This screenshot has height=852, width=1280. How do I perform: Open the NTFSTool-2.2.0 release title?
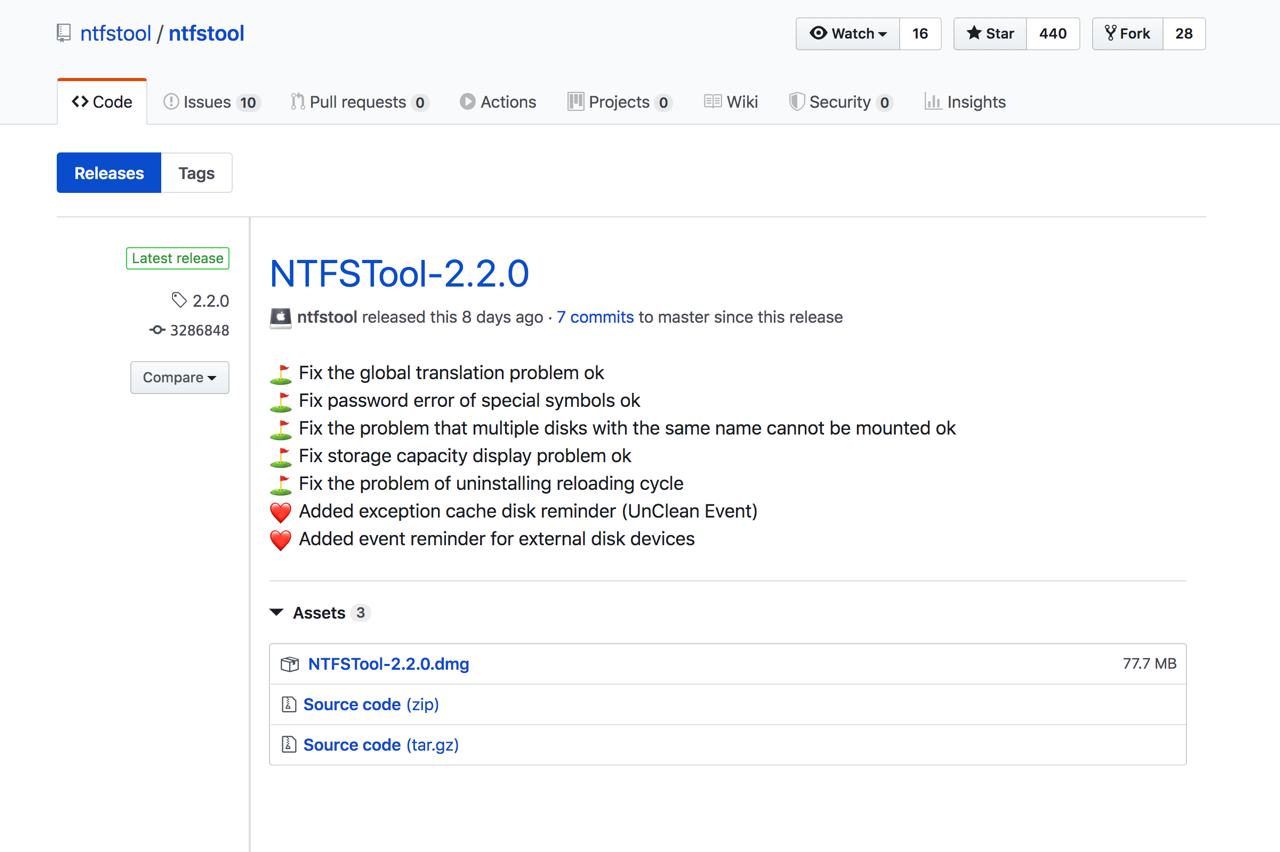point(399,273)
